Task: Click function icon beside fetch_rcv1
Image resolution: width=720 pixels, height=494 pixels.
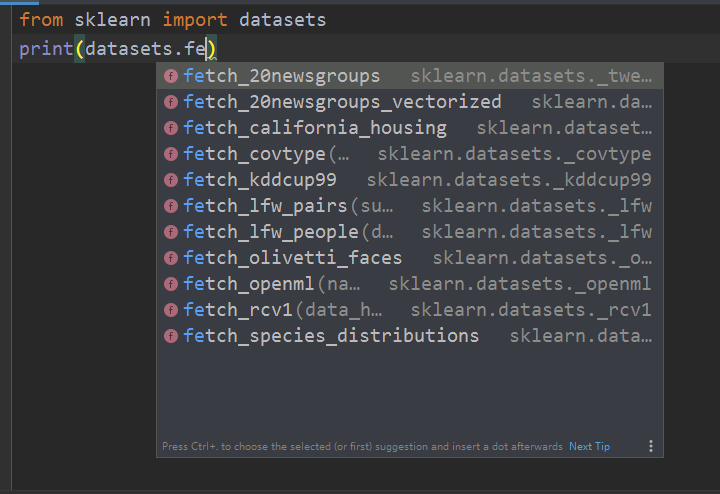Action: [x=171, y=310]
